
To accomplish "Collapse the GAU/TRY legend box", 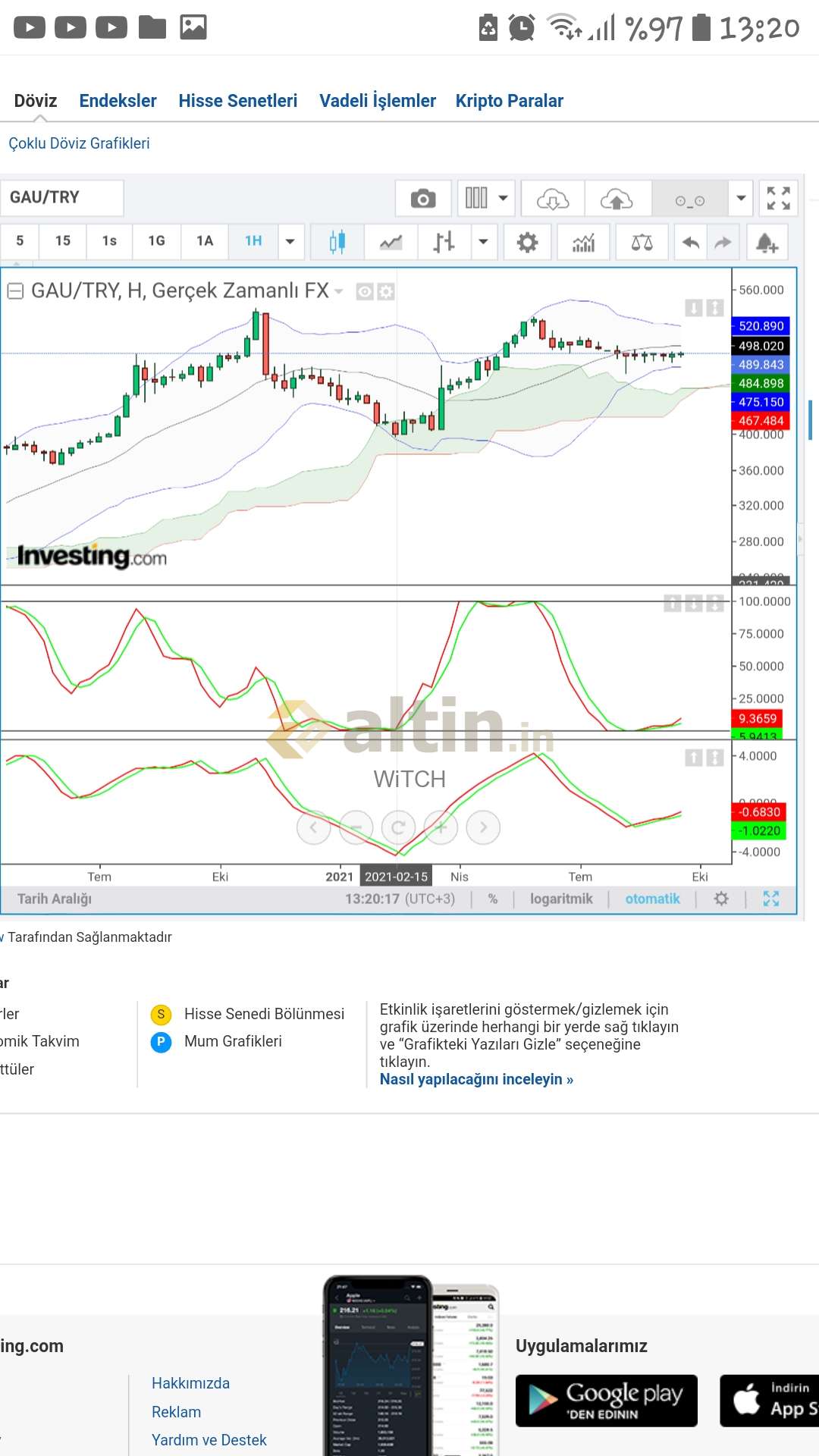I will click(x=15, y=291).
